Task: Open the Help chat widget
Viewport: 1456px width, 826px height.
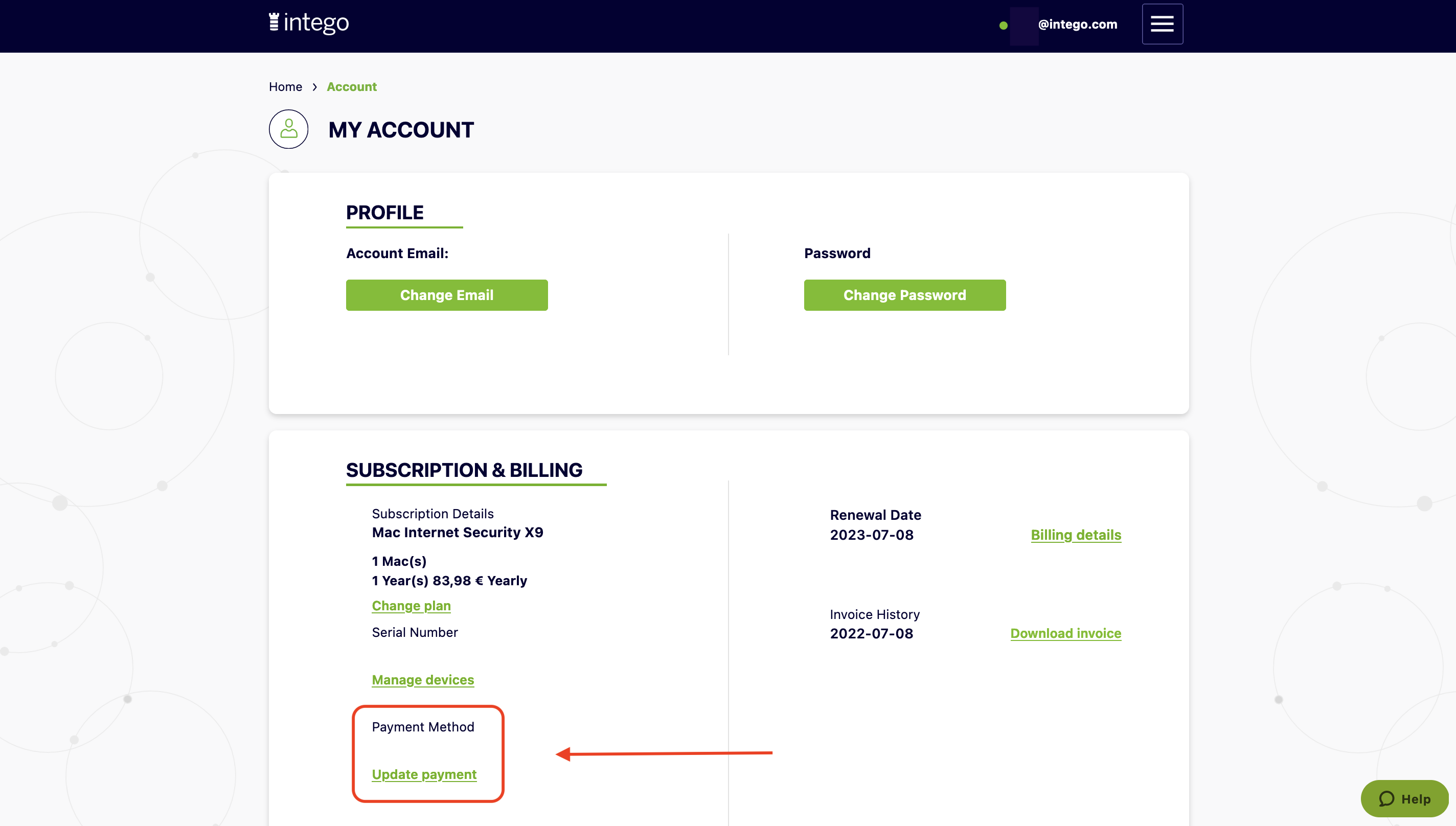Action: click(x=1404, y=798)
